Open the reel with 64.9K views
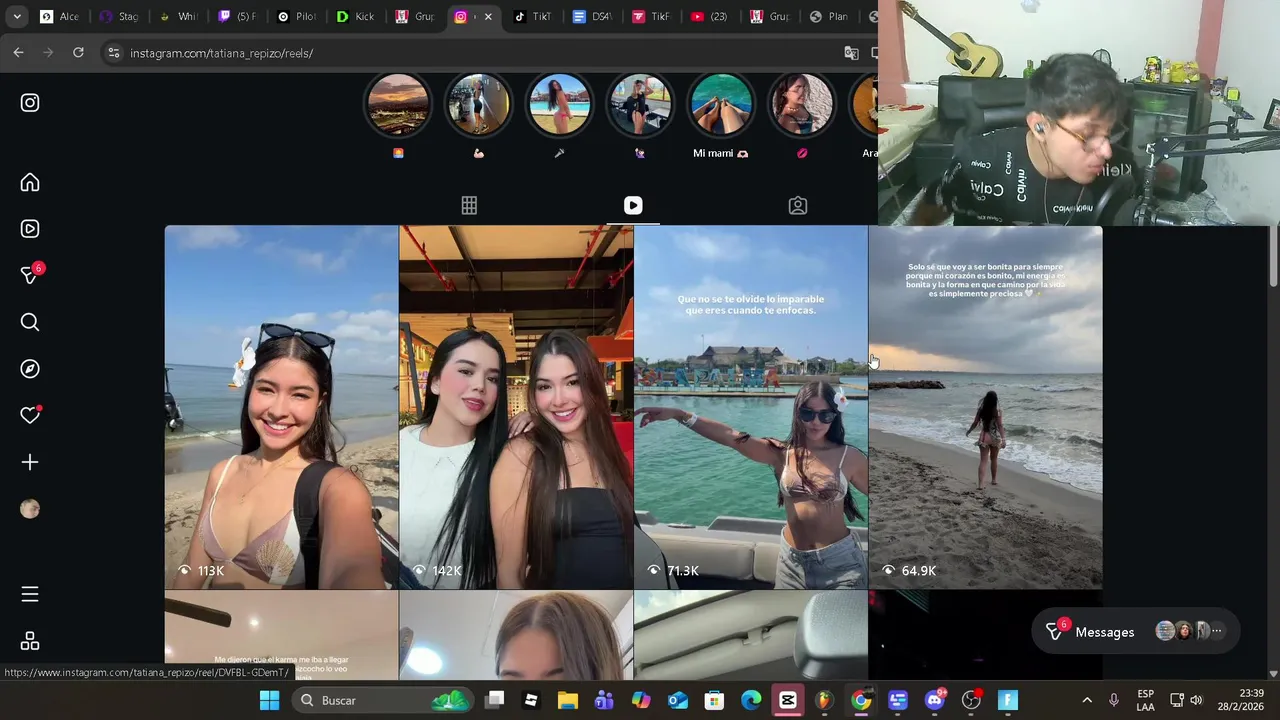The height and width of the screenshot is (720, 1280). (985, 407)
